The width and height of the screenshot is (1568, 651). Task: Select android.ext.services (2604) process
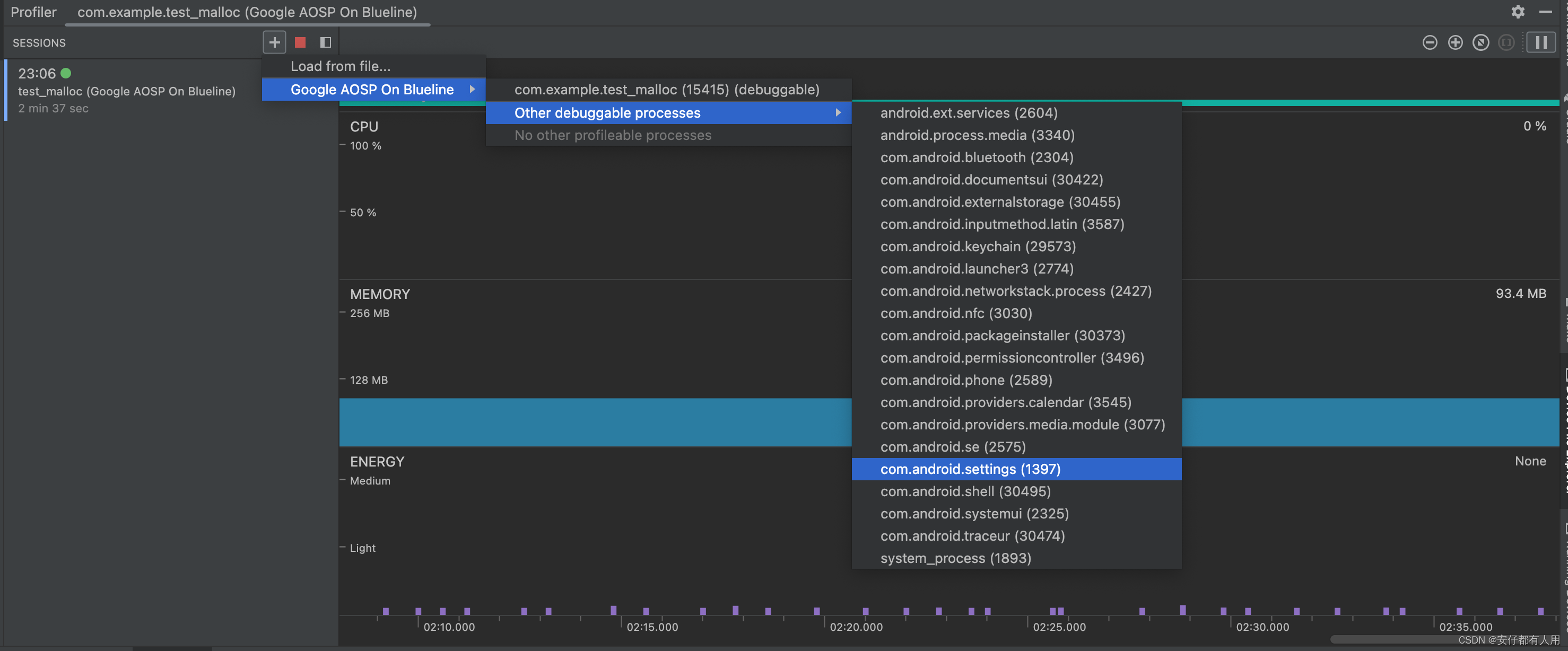[1016, 112]
